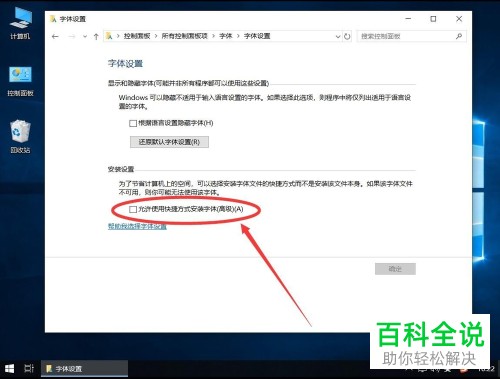The image size is (500, 379).
Task: Refresh the current page
Action: click(x=347, y=36)
